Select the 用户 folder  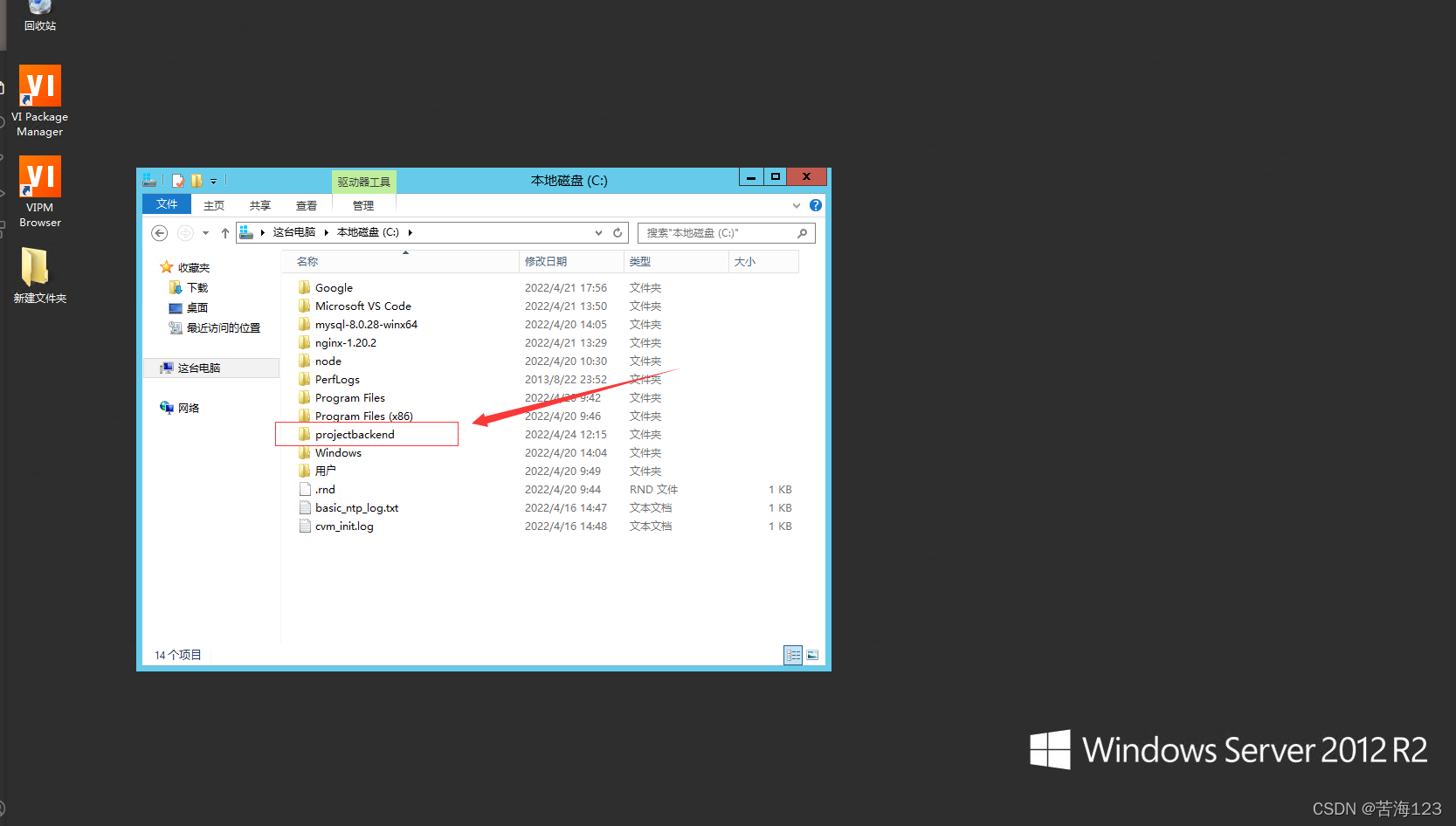(316, 471)
